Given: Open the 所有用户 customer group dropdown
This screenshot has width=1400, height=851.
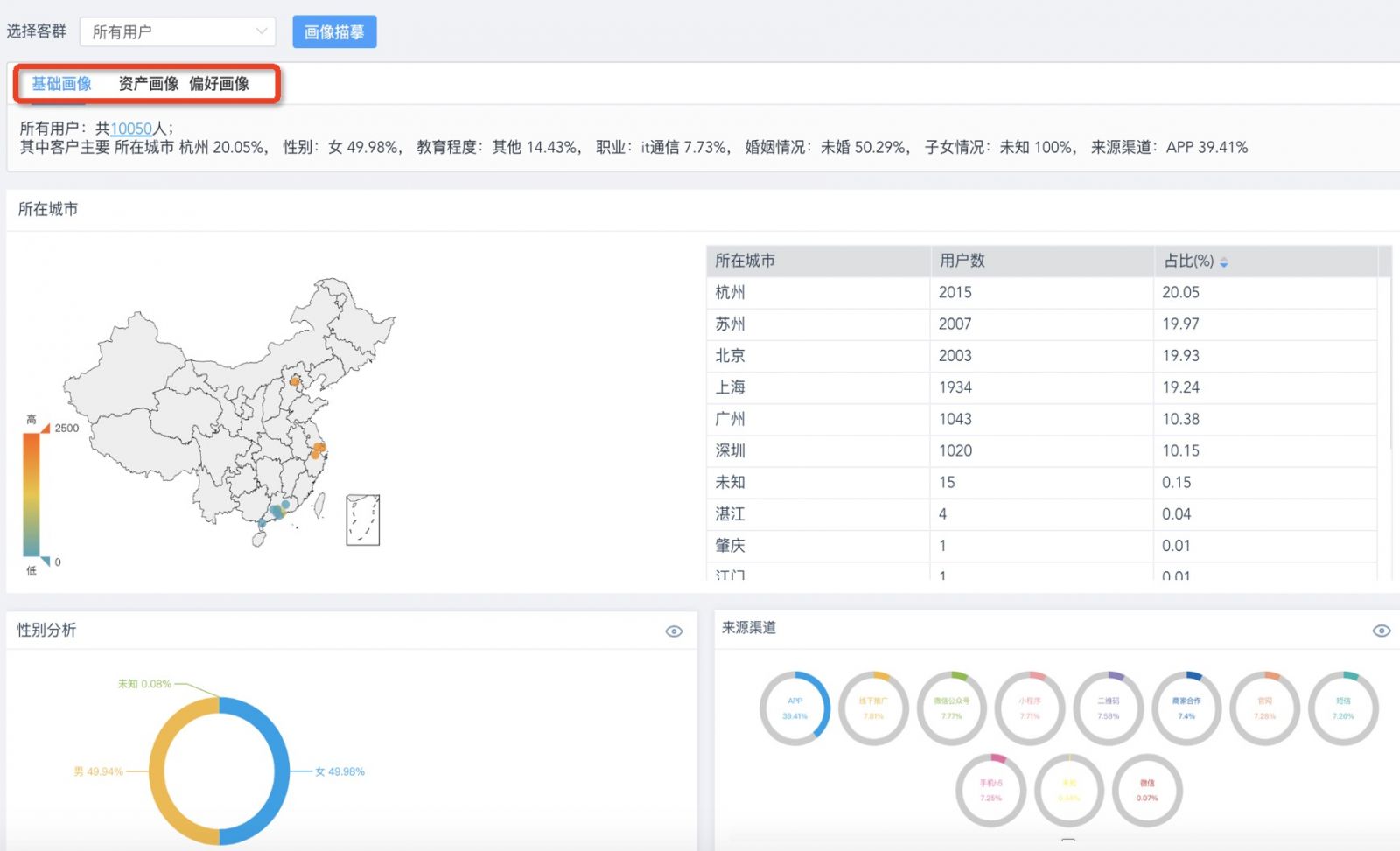Looking at the screenshot, I should click(178, 31).
